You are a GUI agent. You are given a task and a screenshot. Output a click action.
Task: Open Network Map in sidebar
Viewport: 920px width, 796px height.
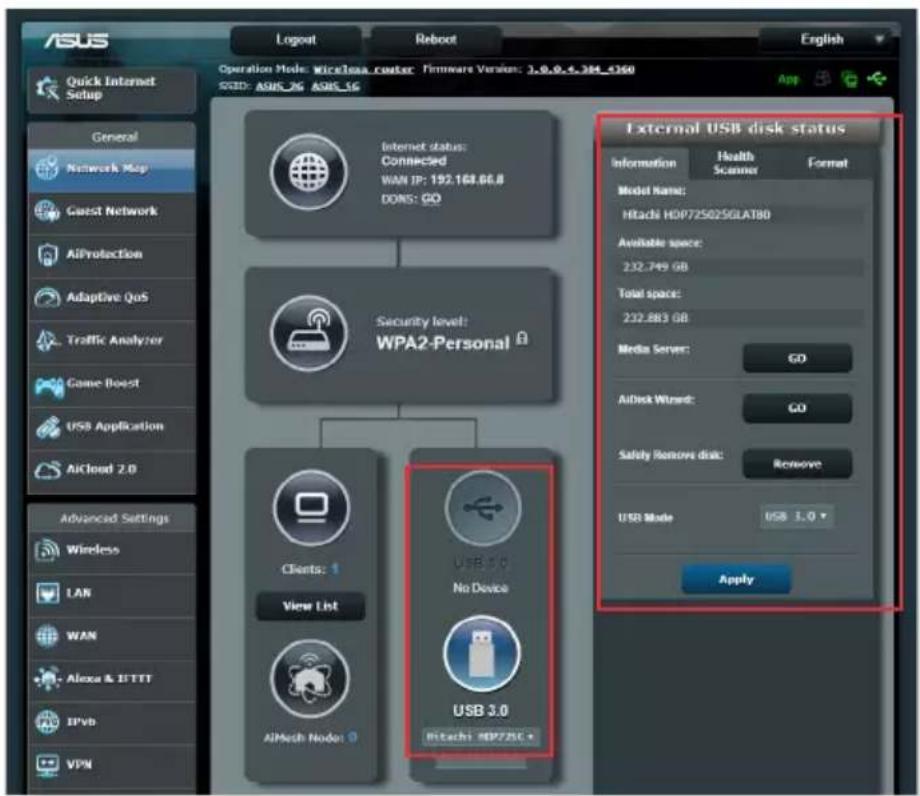coord(111,169)
